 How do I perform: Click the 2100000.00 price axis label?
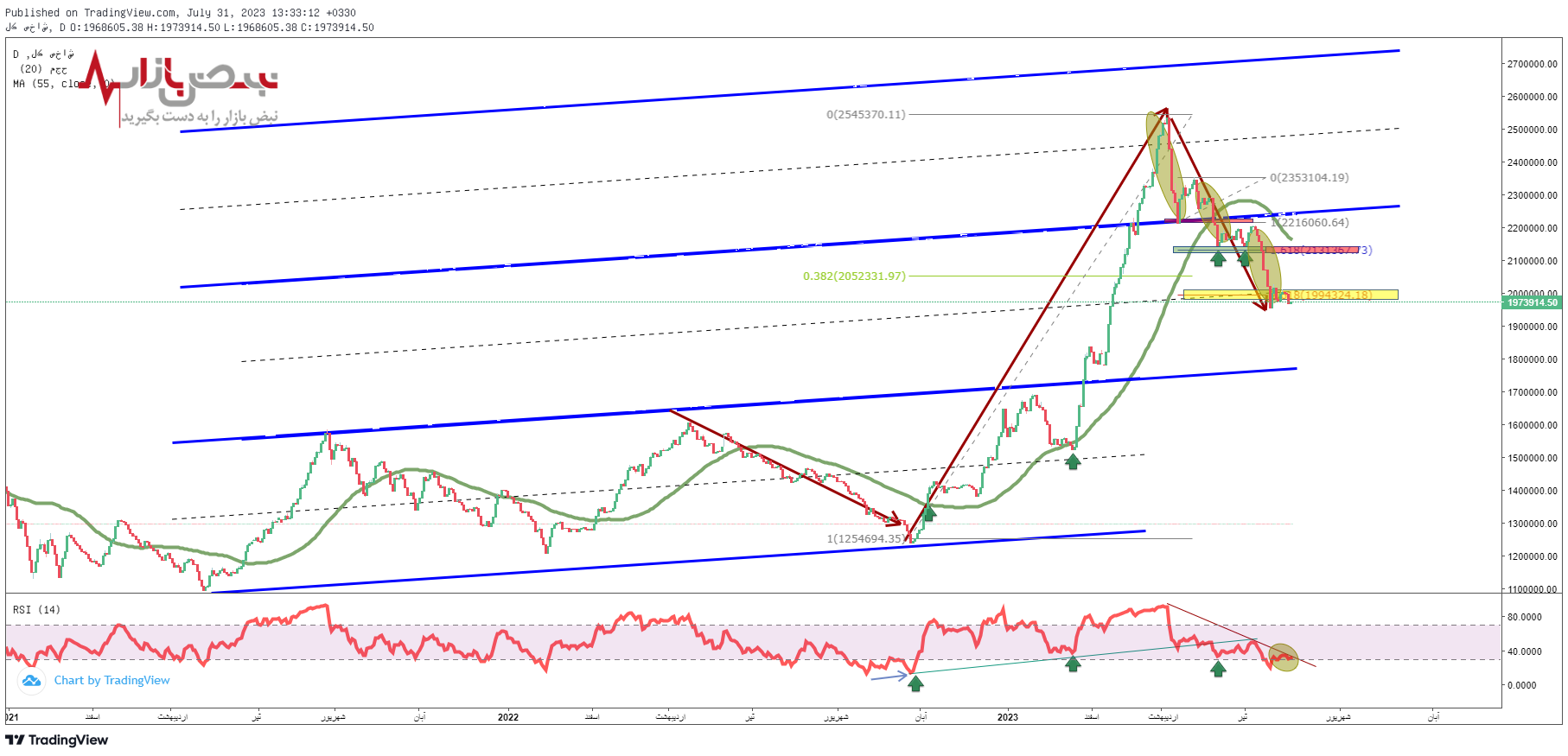[1532, 261]
